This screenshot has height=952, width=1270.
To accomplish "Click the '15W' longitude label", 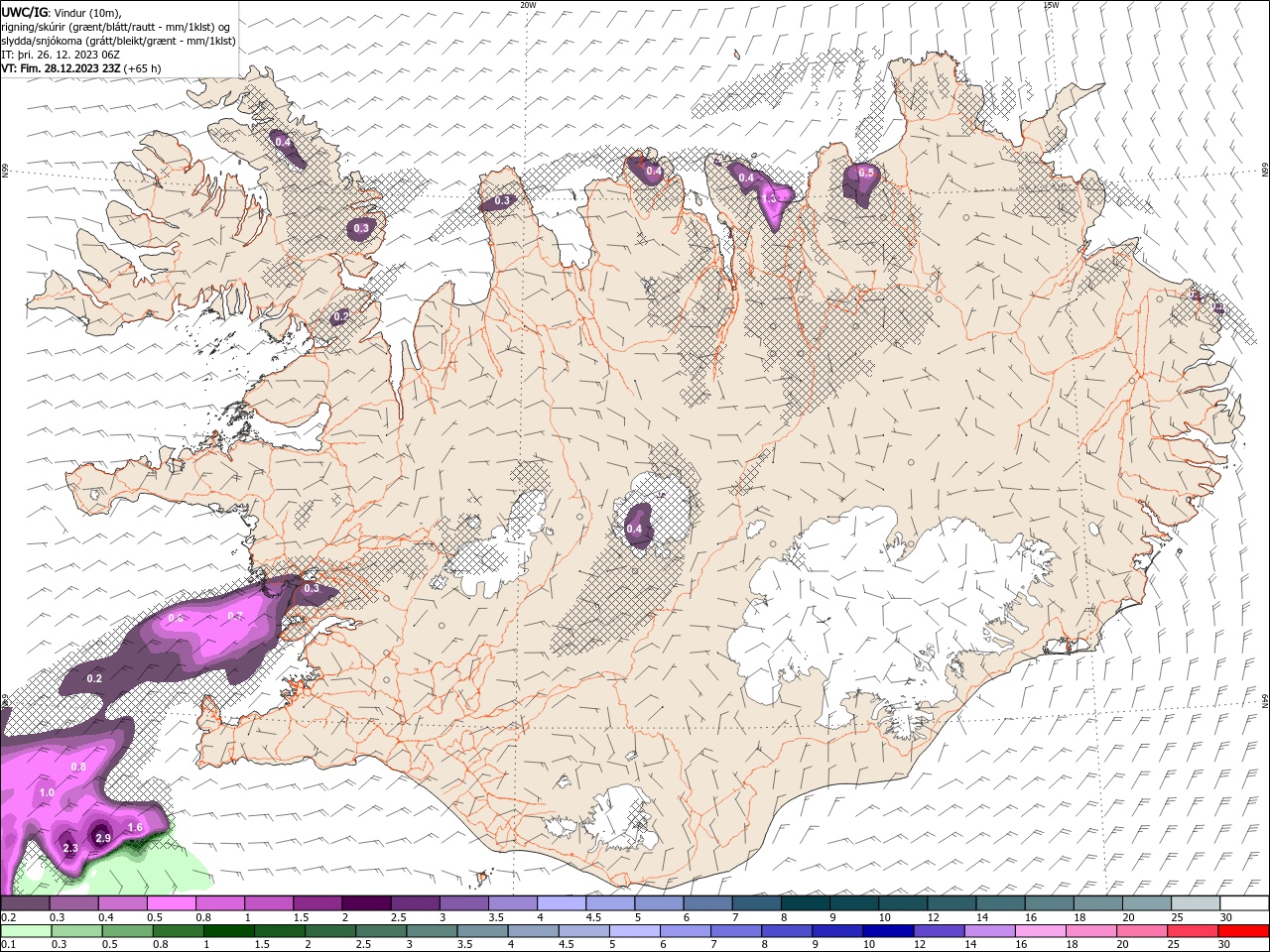I will 1051,5.
